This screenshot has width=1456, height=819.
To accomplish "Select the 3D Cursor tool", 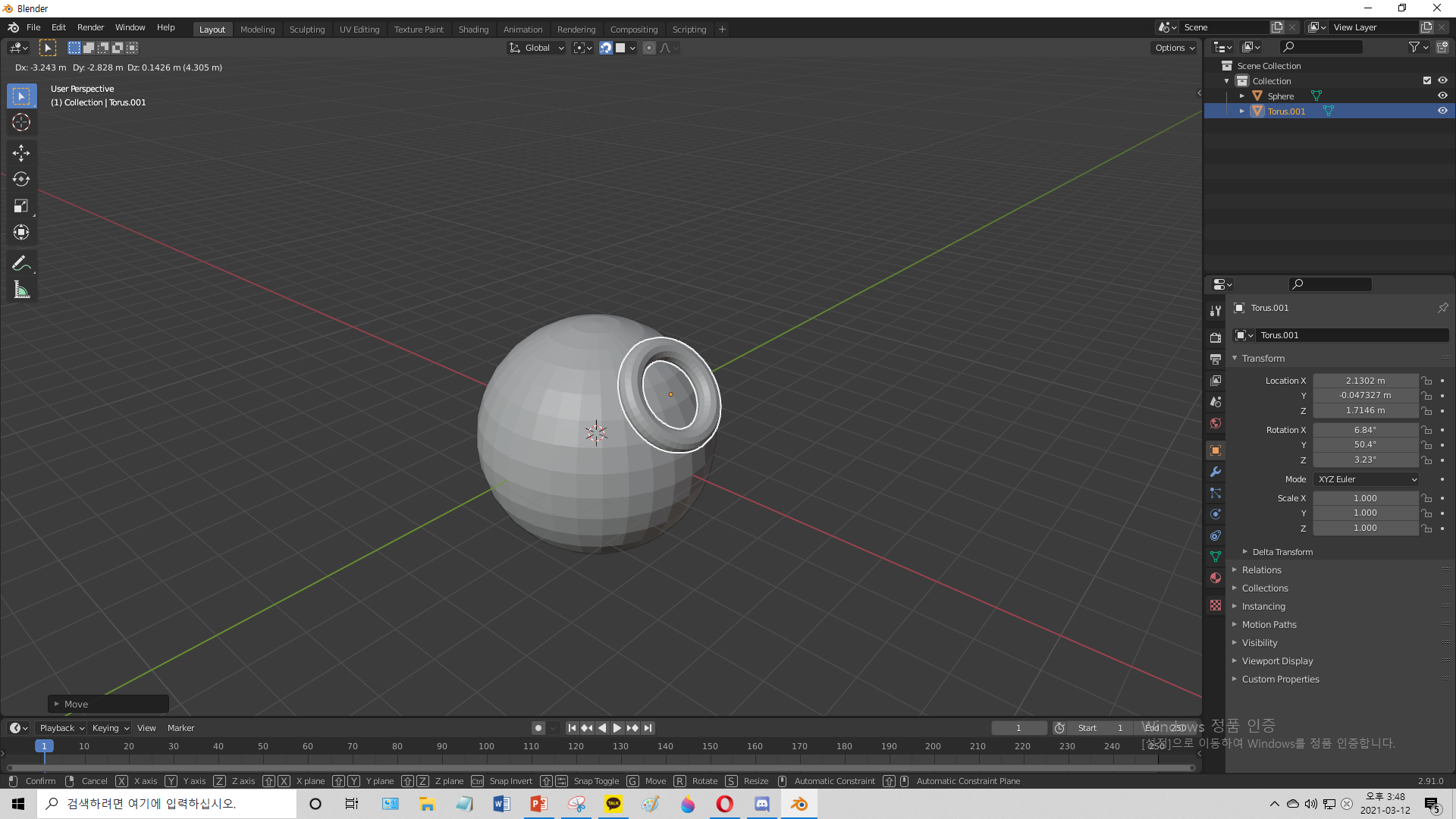I will click(x=21, y=122).
